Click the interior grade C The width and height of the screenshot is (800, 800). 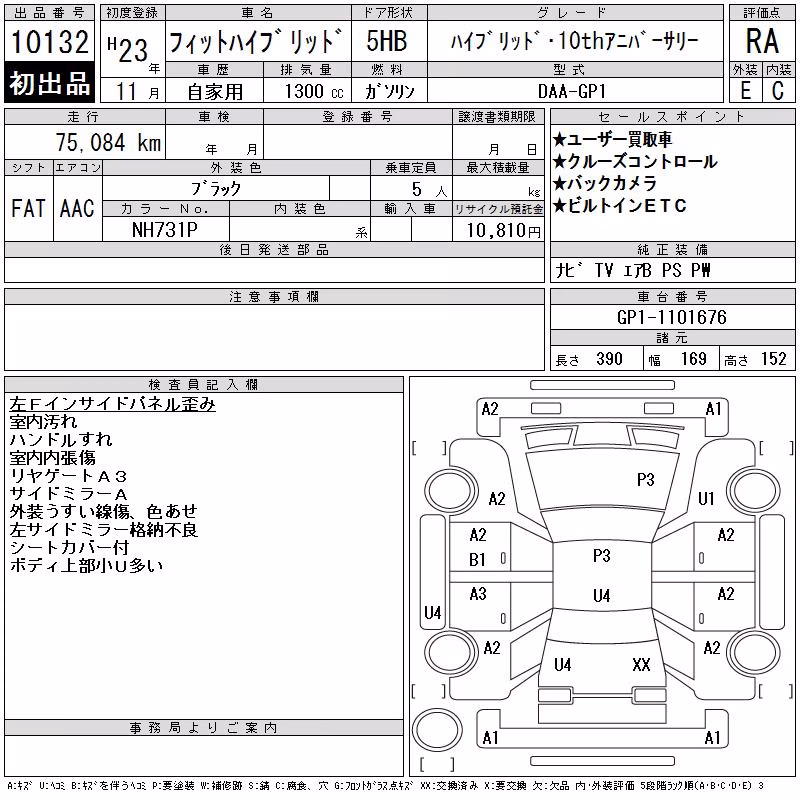click(x=778, y=91)
